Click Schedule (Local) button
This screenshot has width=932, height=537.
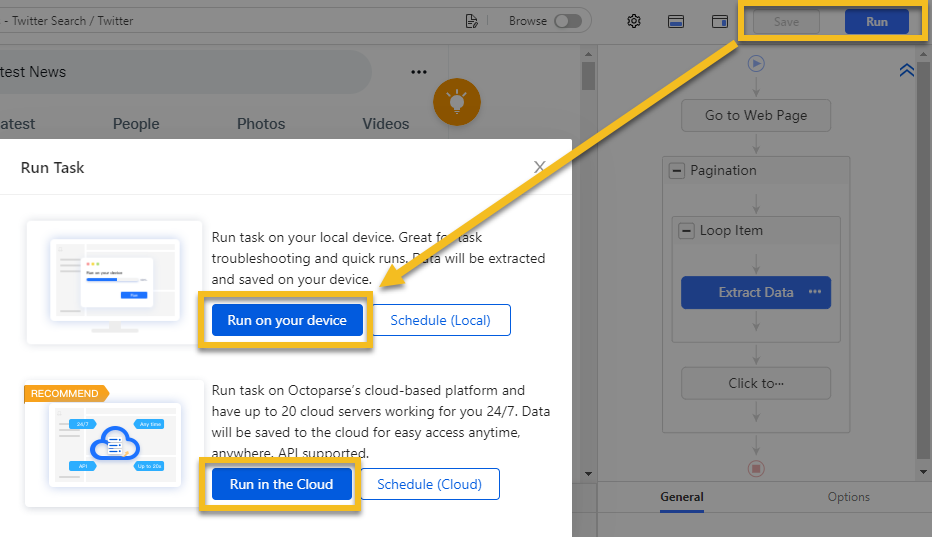440,320
